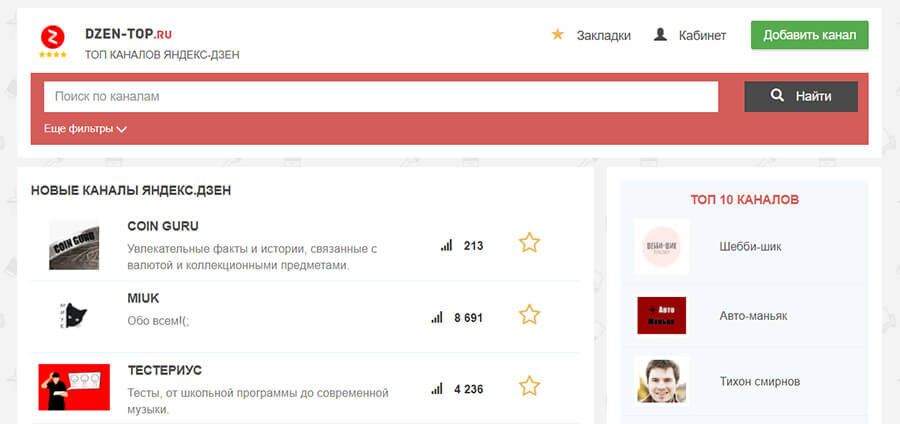
Task: Click the Кабинет user profile icon
Action: (x=660, y=35)
